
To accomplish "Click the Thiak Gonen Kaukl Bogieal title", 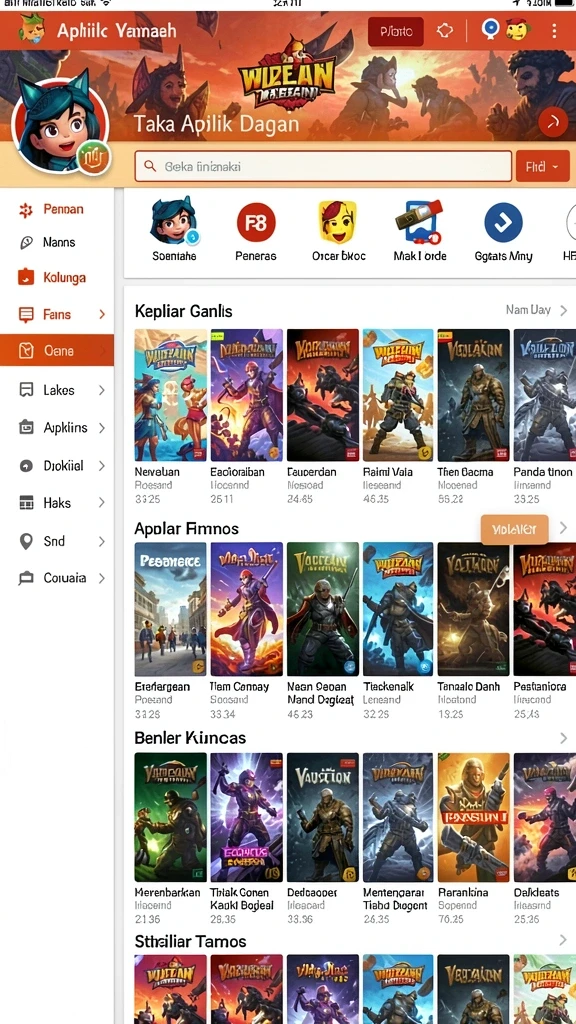I will (242, 899).
